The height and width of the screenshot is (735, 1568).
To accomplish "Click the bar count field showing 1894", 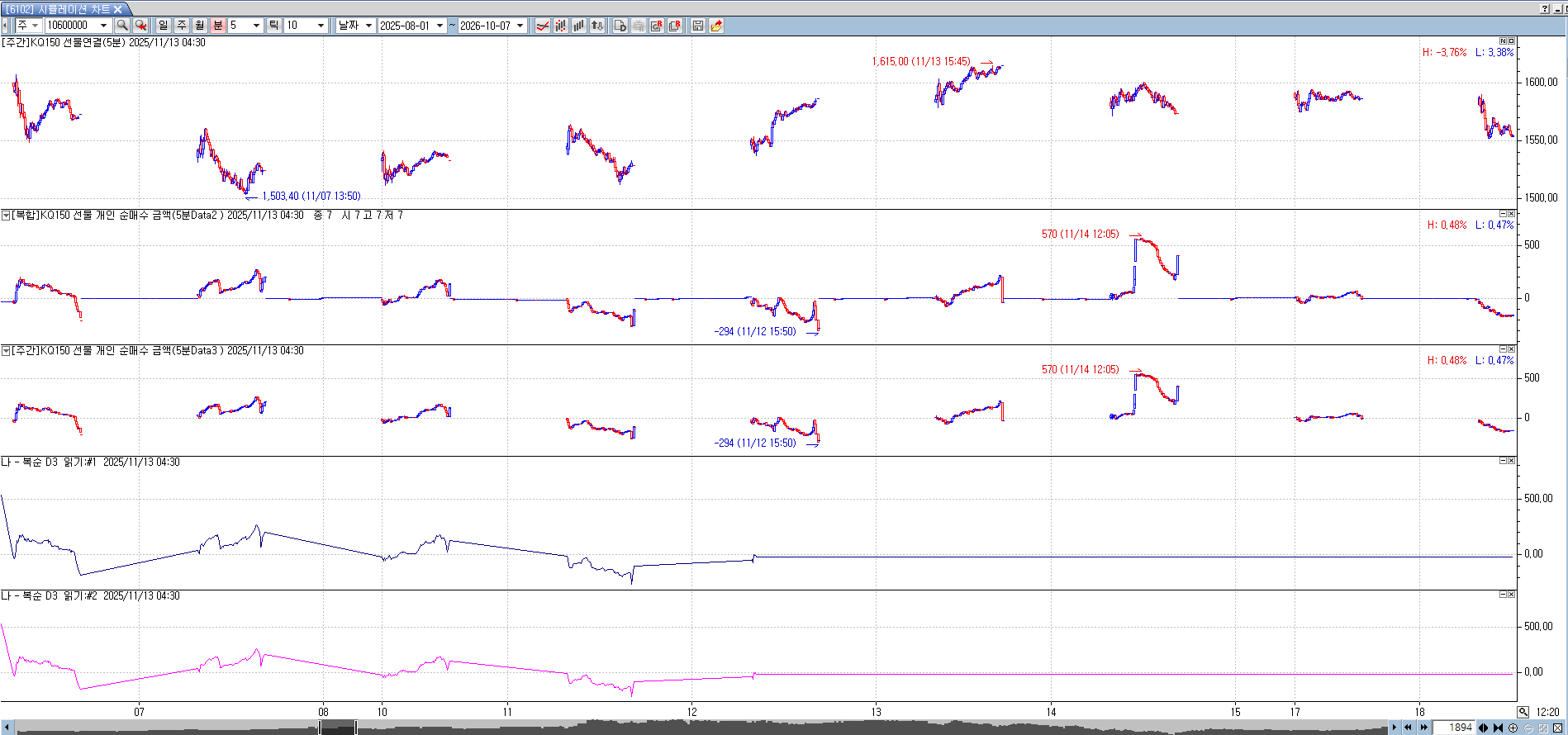I will pyautogui.click(x=1455, y=728).
